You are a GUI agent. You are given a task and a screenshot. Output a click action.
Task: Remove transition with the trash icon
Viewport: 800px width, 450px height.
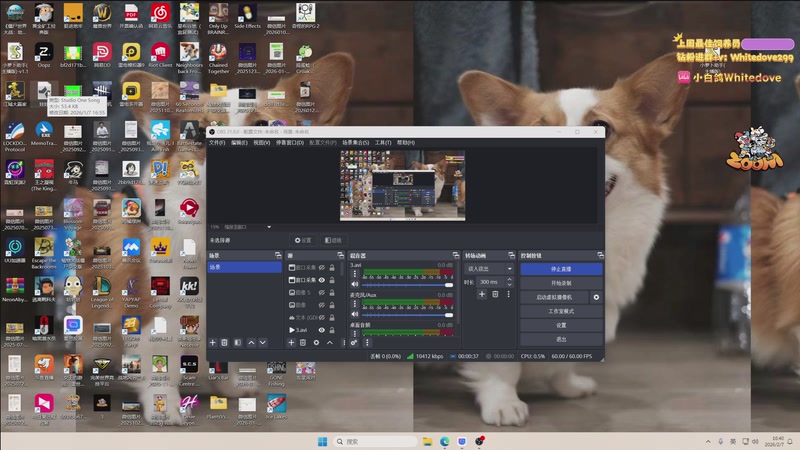point(495,294)
